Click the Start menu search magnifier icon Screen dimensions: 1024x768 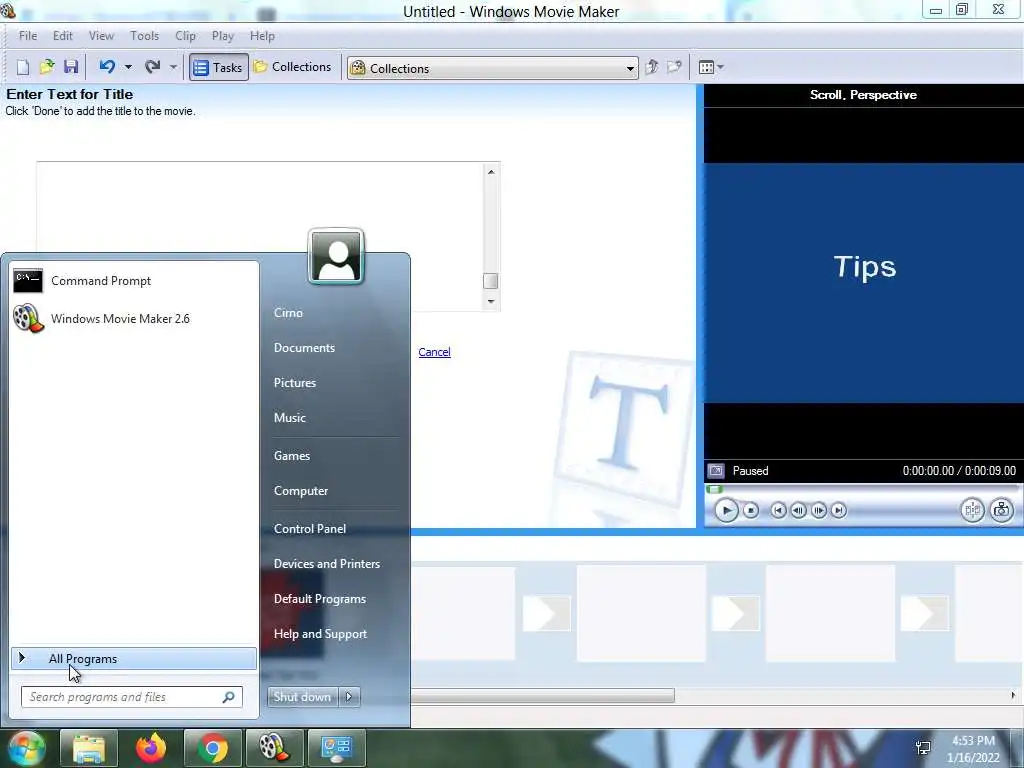[229, 697]
